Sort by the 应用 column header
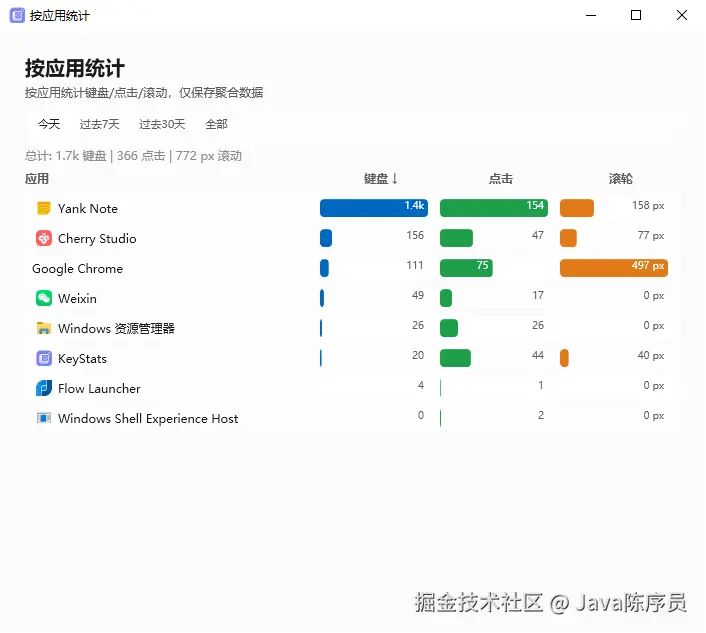The width and height of the screenshot is (706, 633). (x=37, y=179)
